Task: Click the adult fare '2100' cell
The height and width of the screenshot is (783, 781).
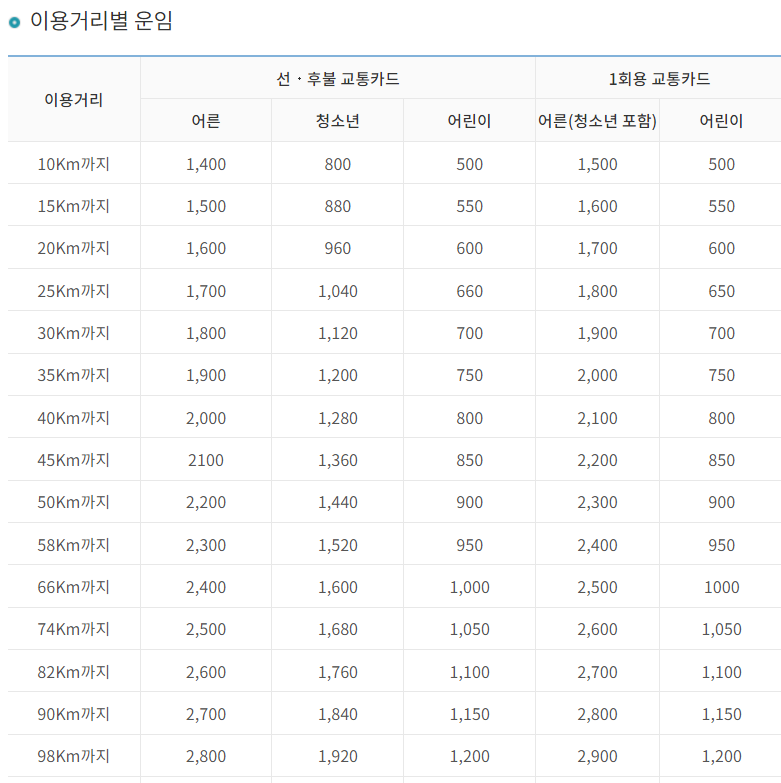Action: click(206, 460)
